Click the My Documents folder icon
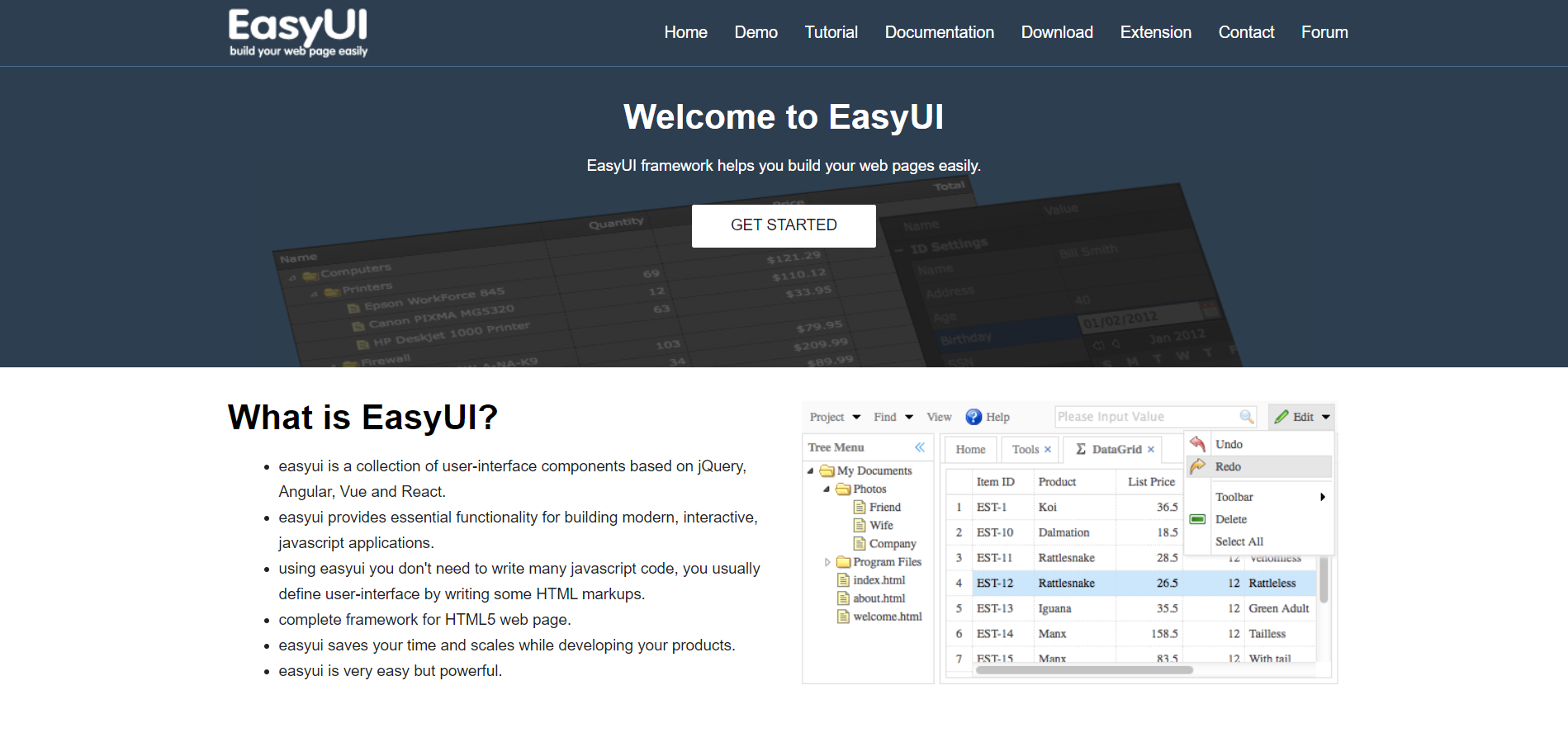The width and height of the screenshot is (1568, 747). pos(827,470)
